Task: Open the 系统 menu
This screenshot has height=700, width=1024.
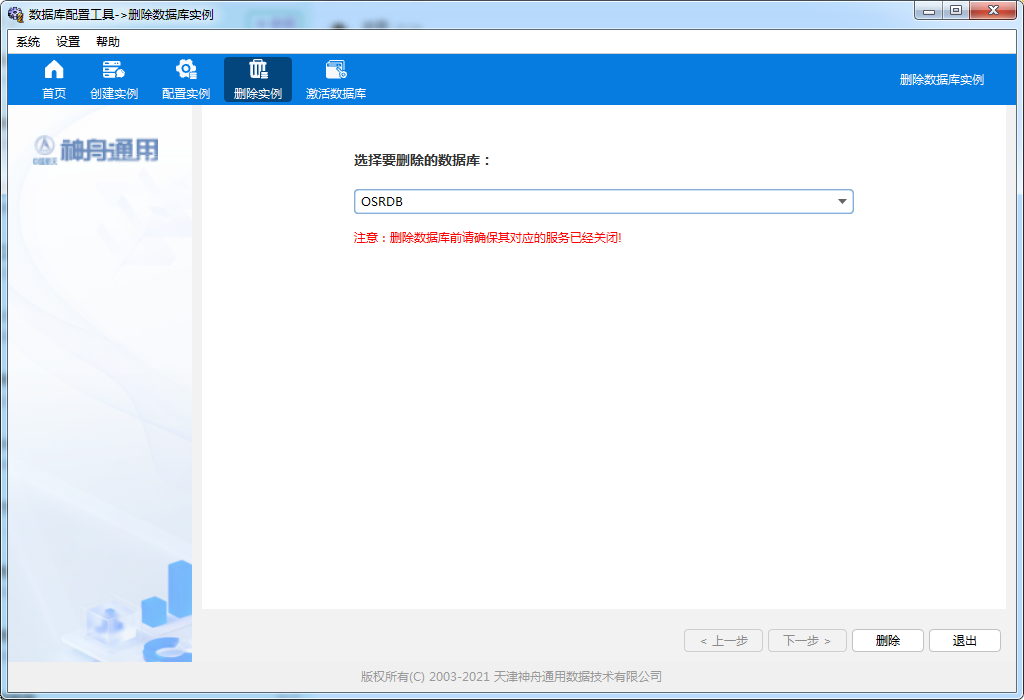Action: click(28, 42)
